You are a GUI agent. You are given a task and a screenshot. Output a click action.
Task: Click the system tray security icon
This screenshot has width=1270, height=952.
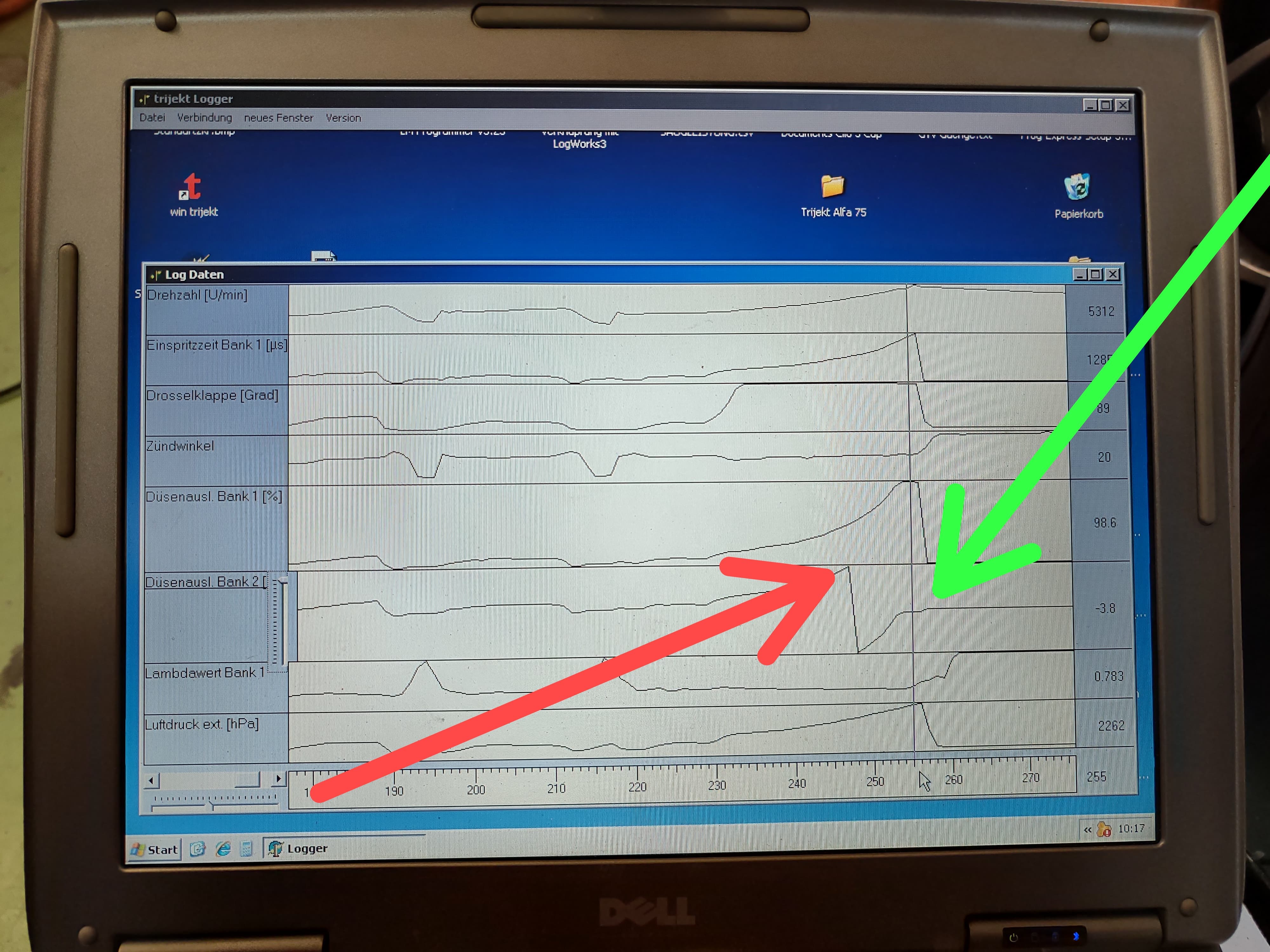click(1104, 829)
